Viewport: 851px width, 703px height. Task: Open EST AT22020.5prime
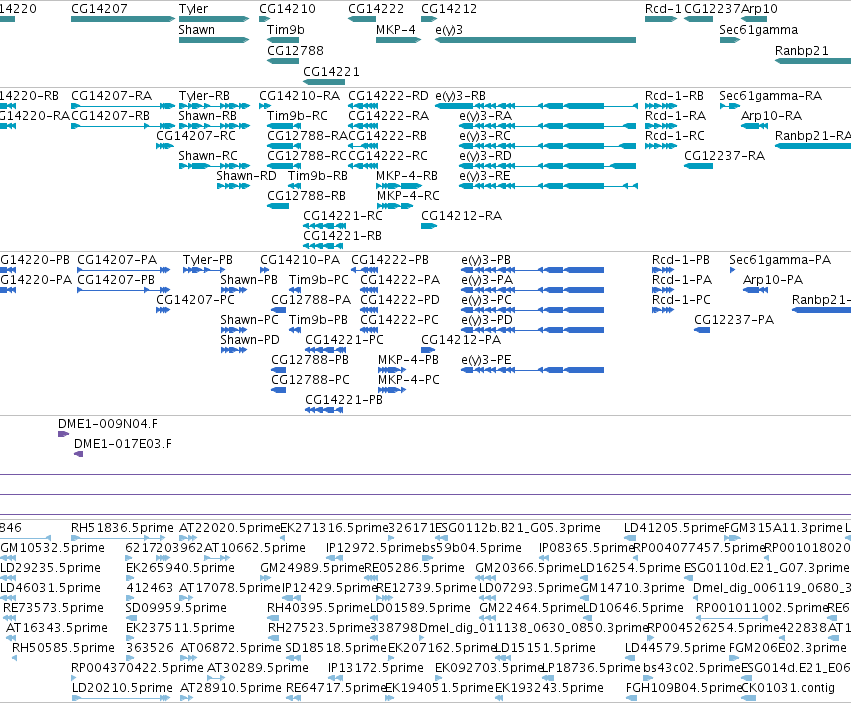point(230,528)
